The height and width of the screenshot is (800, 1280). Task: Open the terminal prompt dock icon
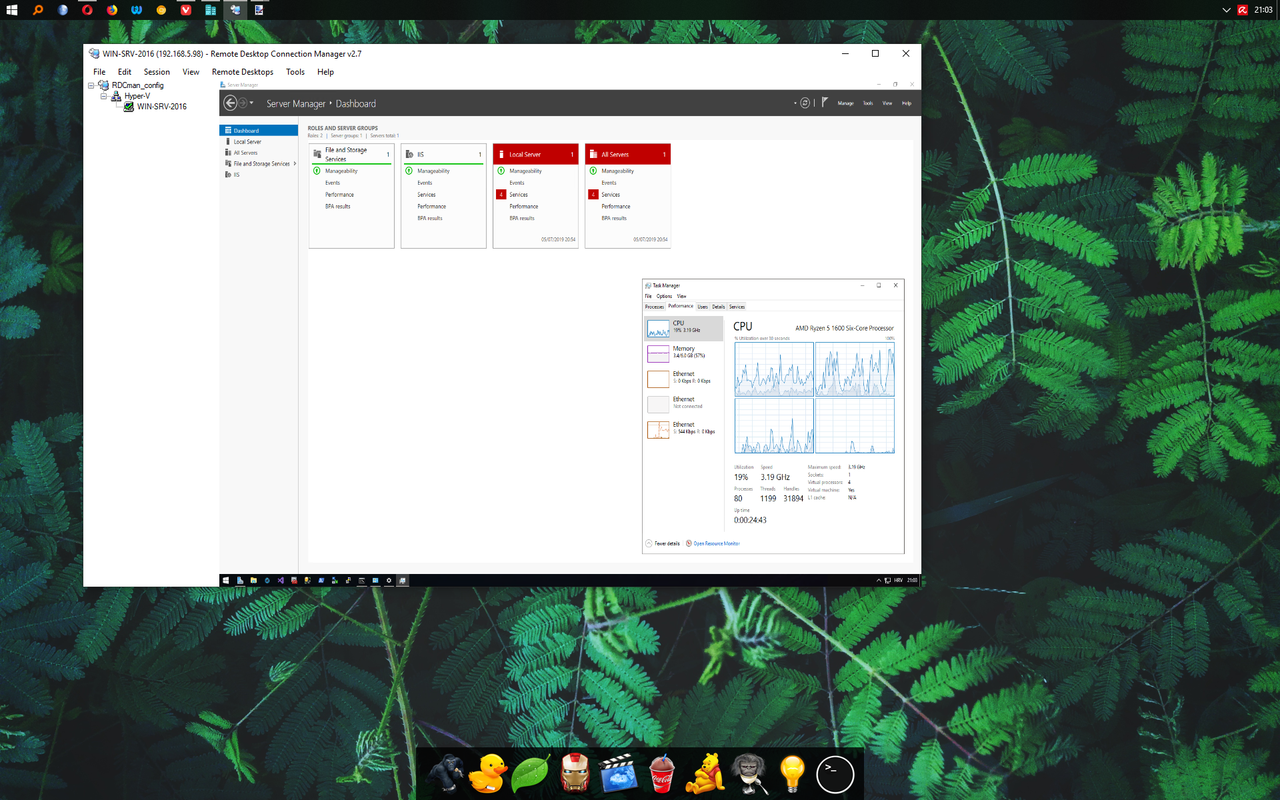[836, 774]
